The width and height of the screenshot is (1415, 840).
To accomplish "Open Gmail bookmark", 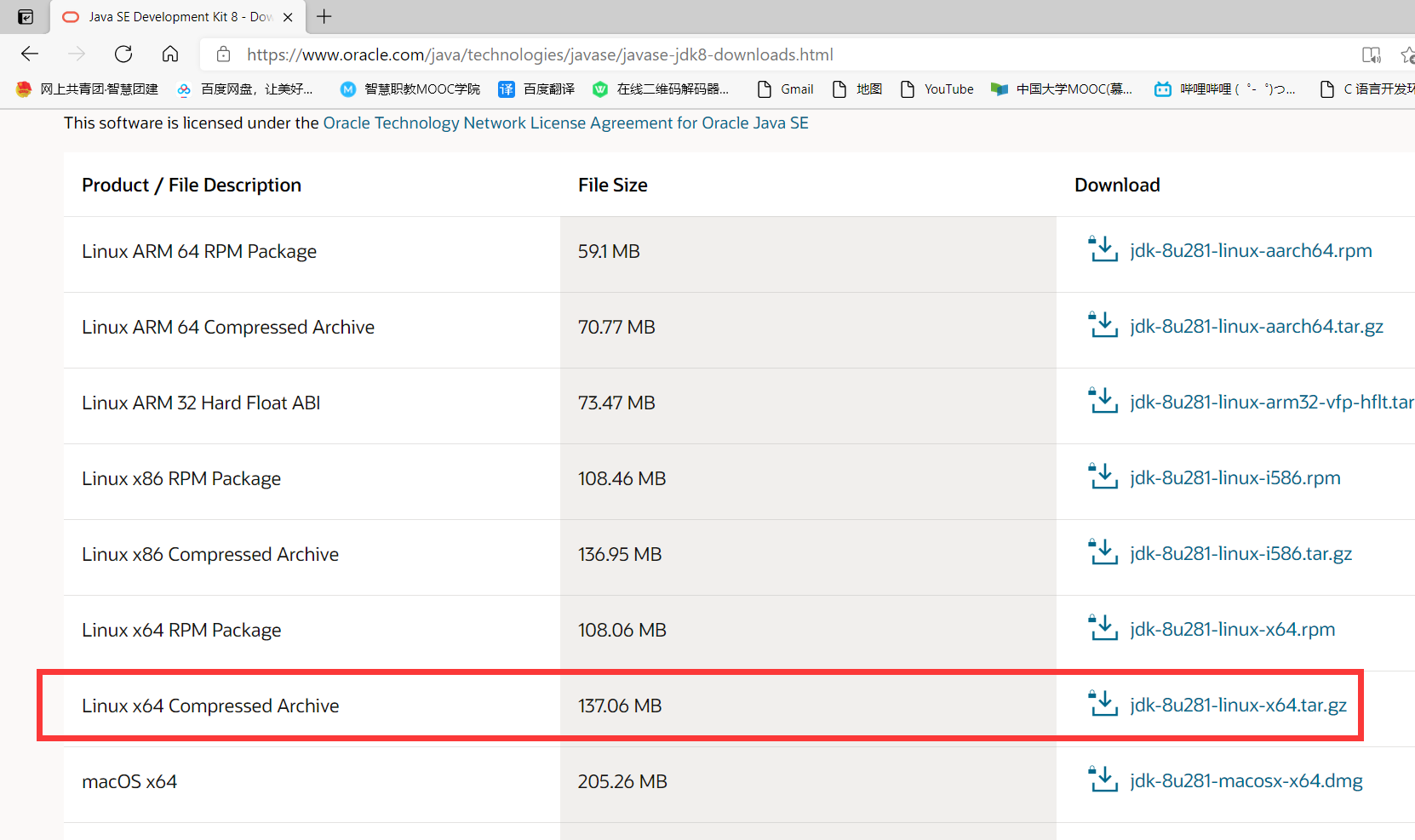I will coord(785,89).
